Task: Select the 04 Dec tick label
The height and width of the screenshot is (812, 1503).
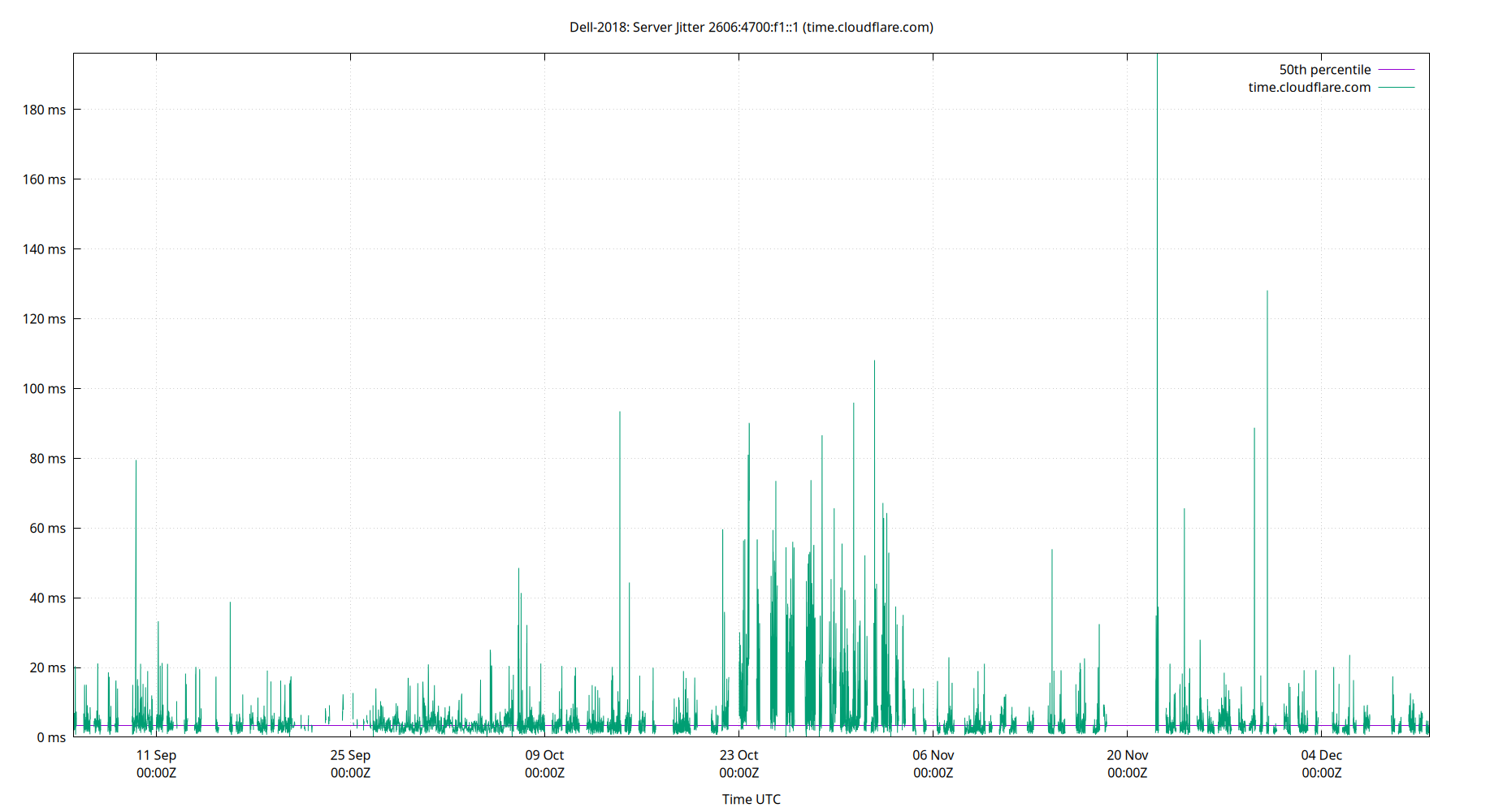Action: tap(1323, 755)
